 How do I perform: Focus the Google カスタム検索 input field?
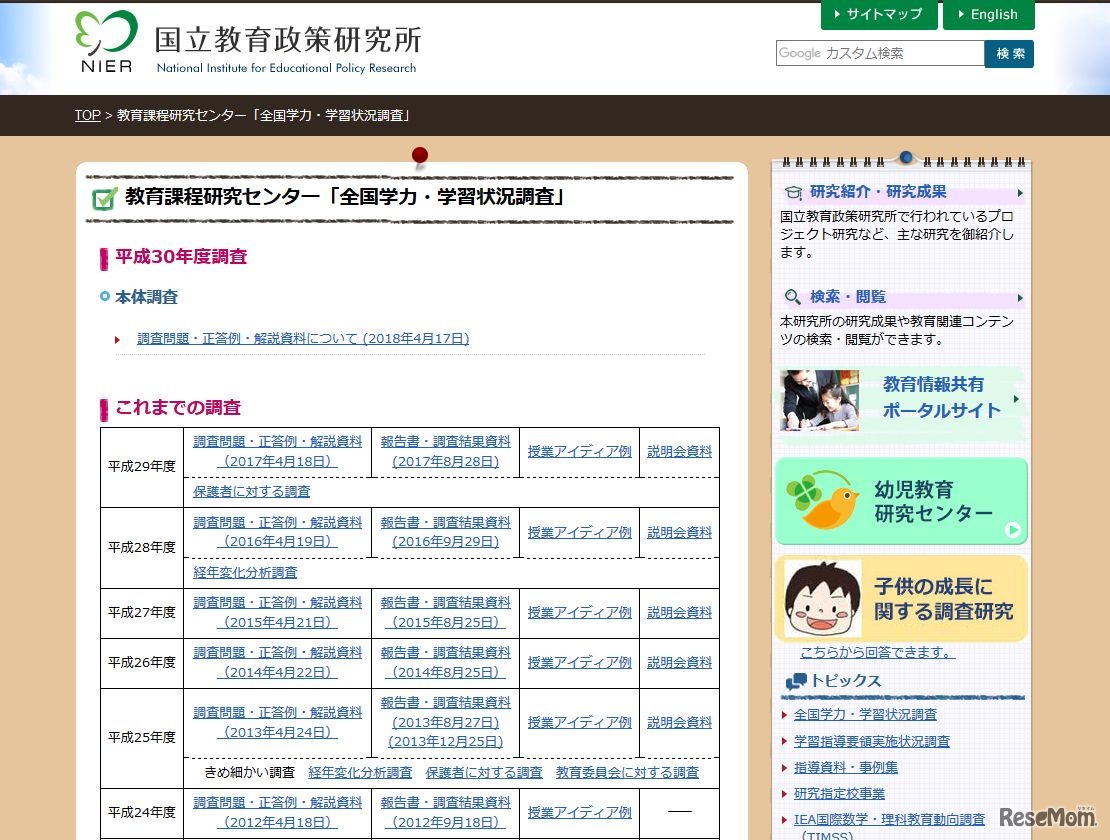coord(880,54)
